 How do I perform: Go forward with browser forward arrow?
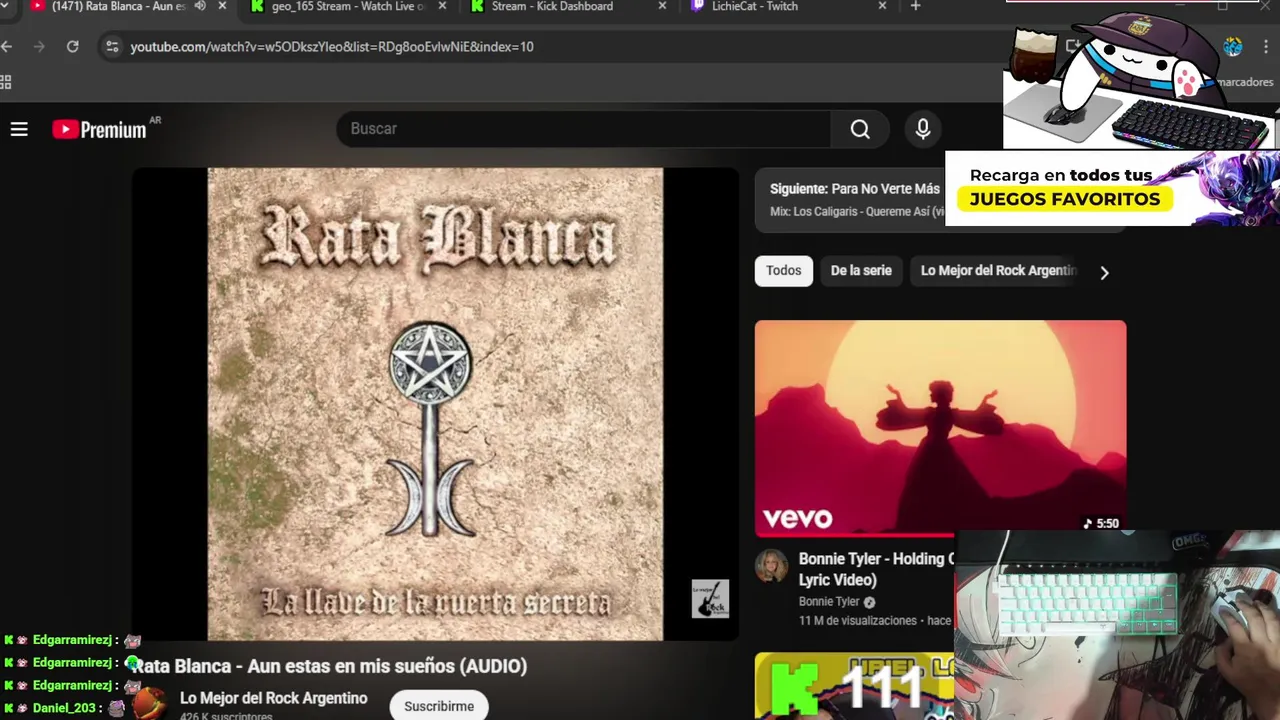(x=39, y=46)
